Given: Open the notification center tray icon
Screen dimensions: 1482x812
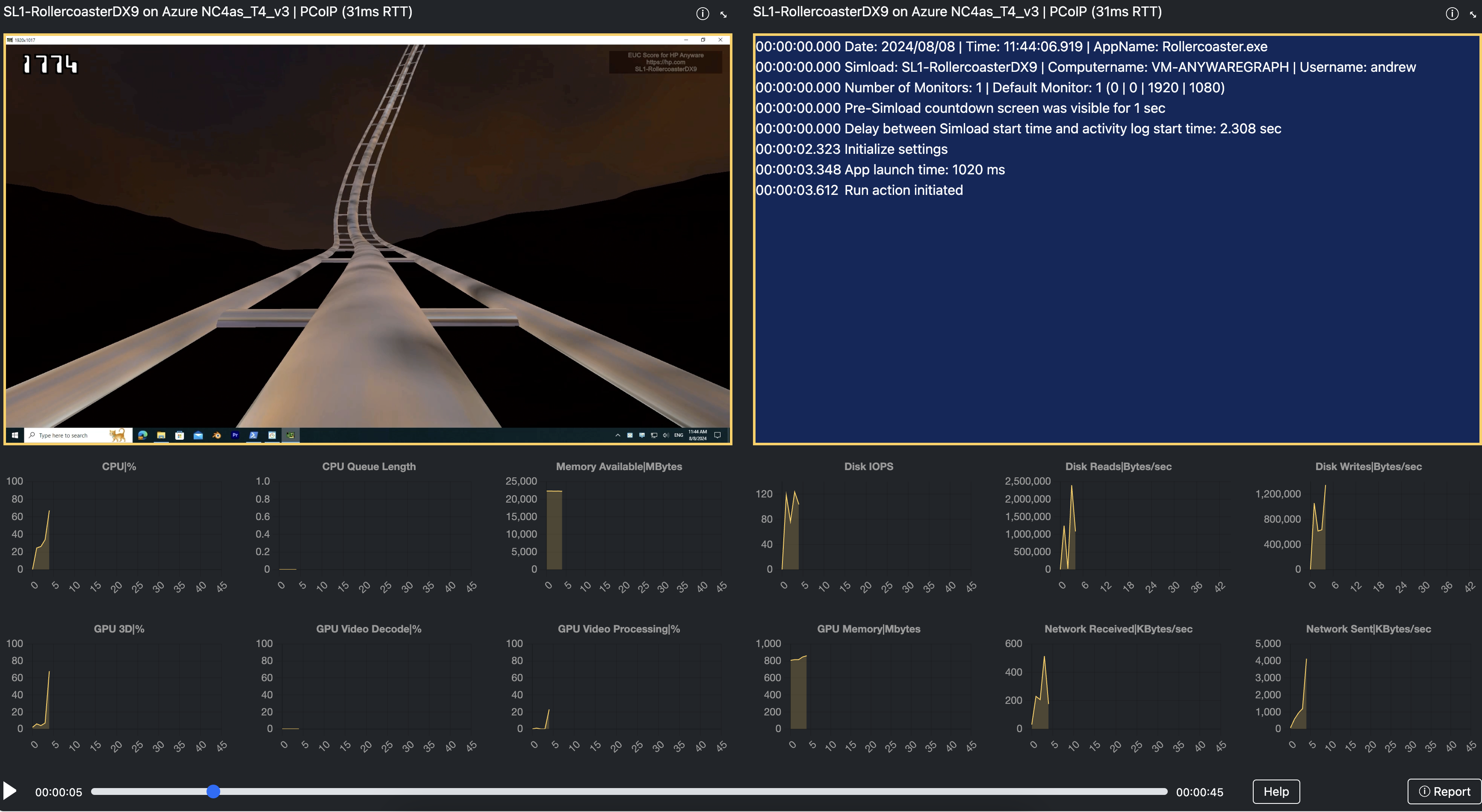Looking at the screenshot, I should point(717,435).
